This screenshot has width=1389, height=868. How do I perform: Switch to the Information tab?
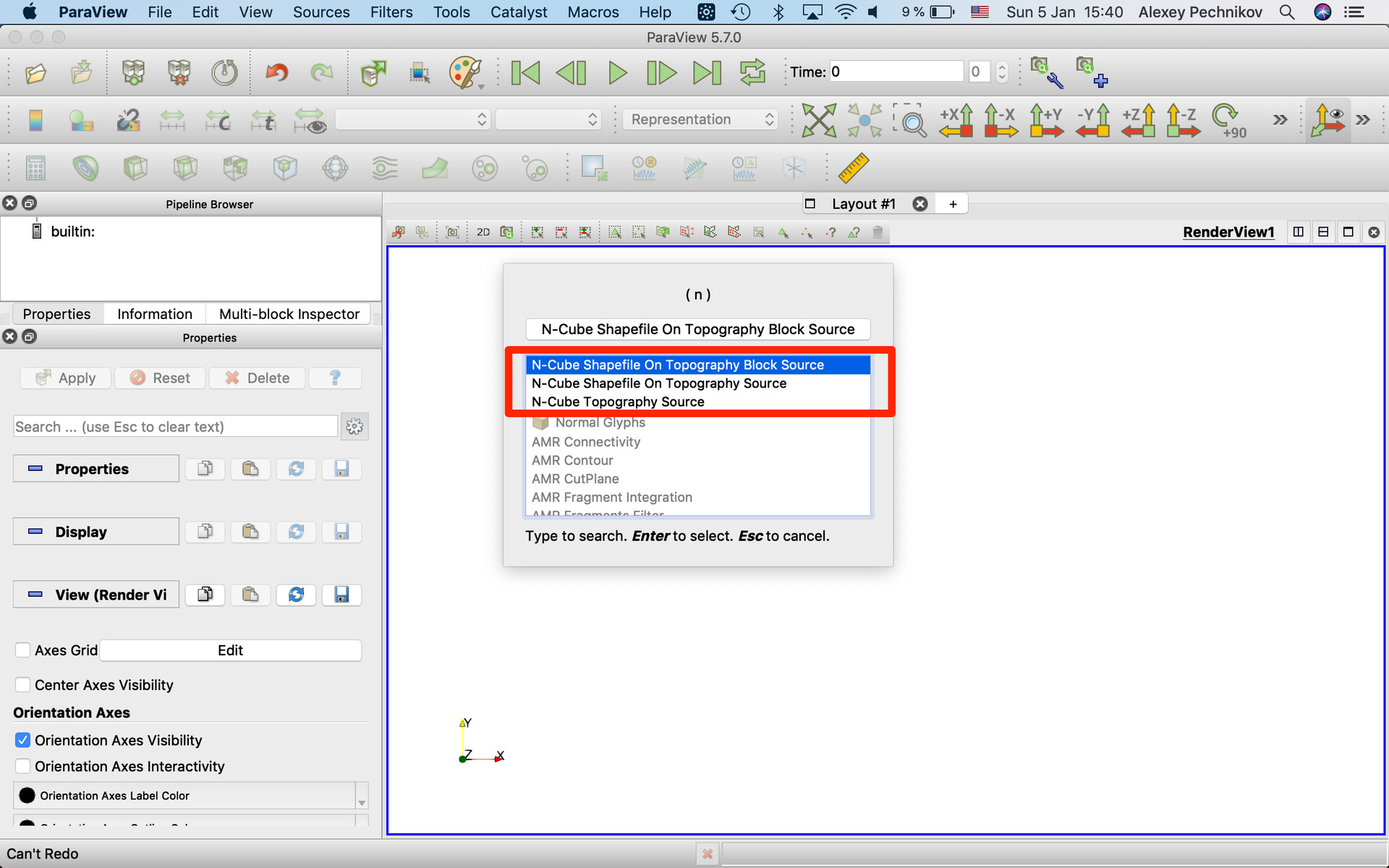155,314
